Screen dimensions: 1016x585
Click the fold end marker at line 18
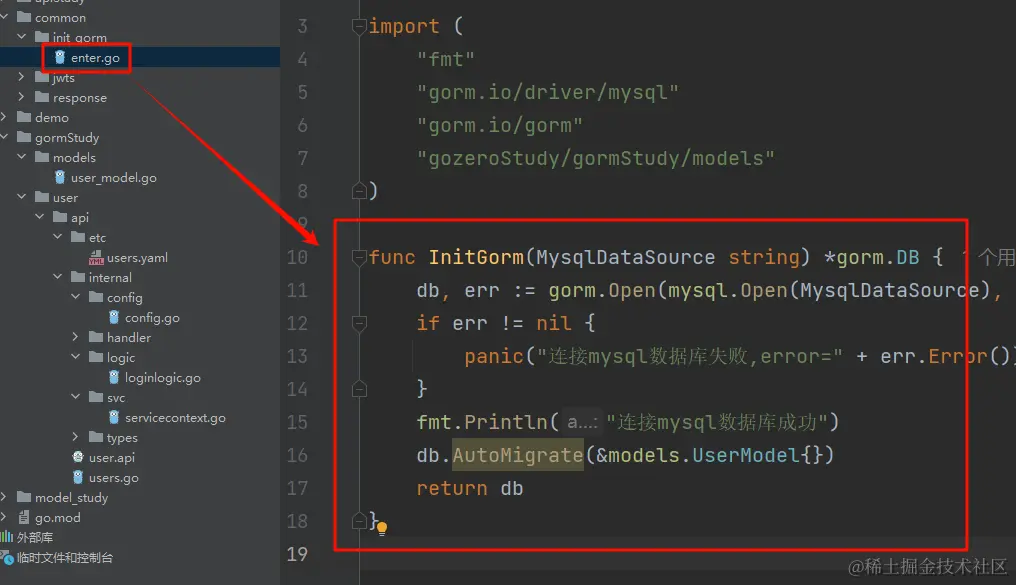(x=359, y=520)
